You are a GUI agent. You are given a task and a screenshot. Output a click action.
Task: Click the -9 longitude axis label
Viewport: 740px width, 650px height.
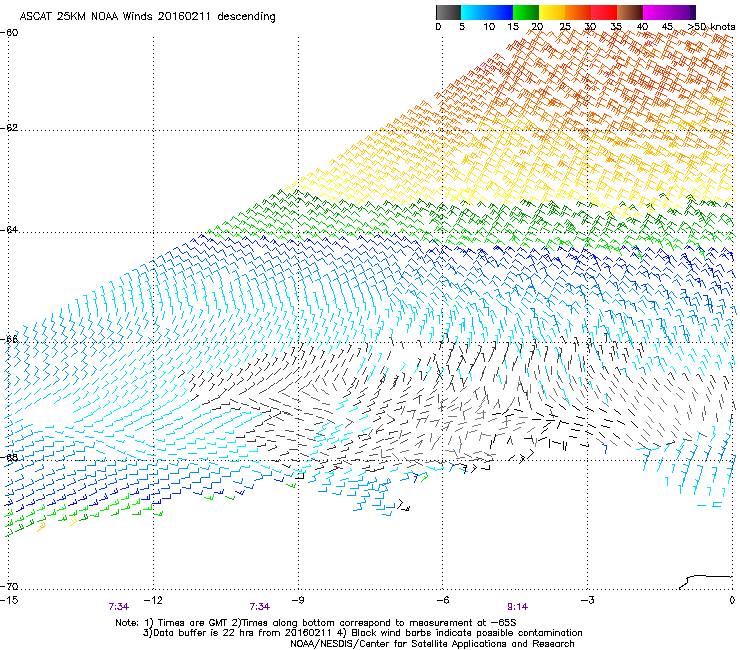tap(298, 600)
